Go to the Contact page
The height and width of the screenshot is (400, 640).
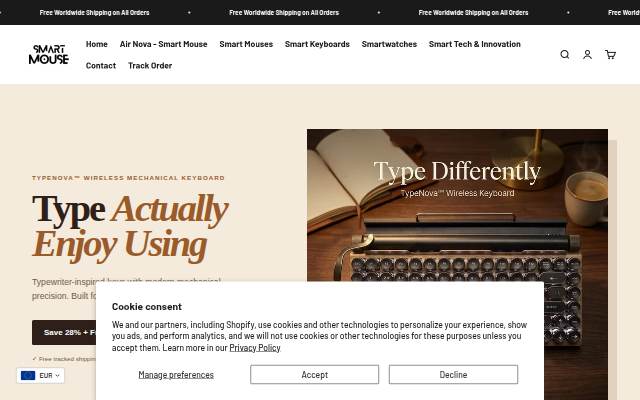[x=101, y=65]
